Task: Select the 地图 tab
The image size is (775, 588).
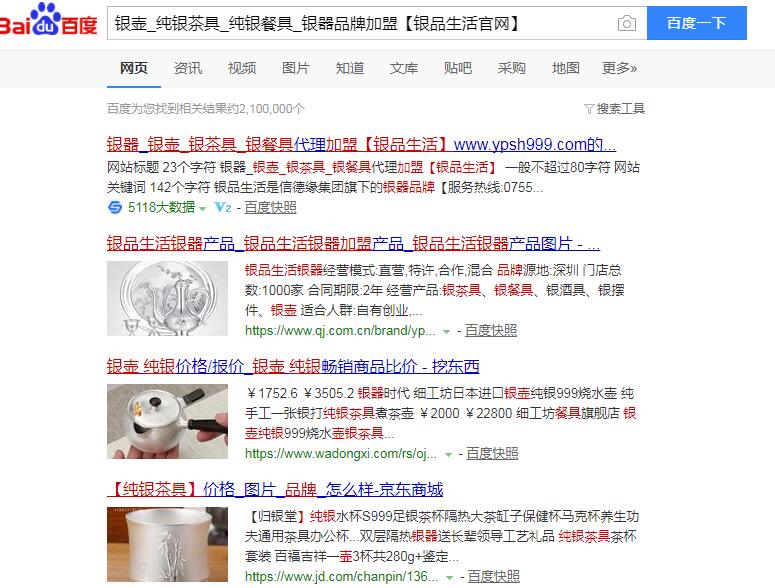Action: click(565, 68)
